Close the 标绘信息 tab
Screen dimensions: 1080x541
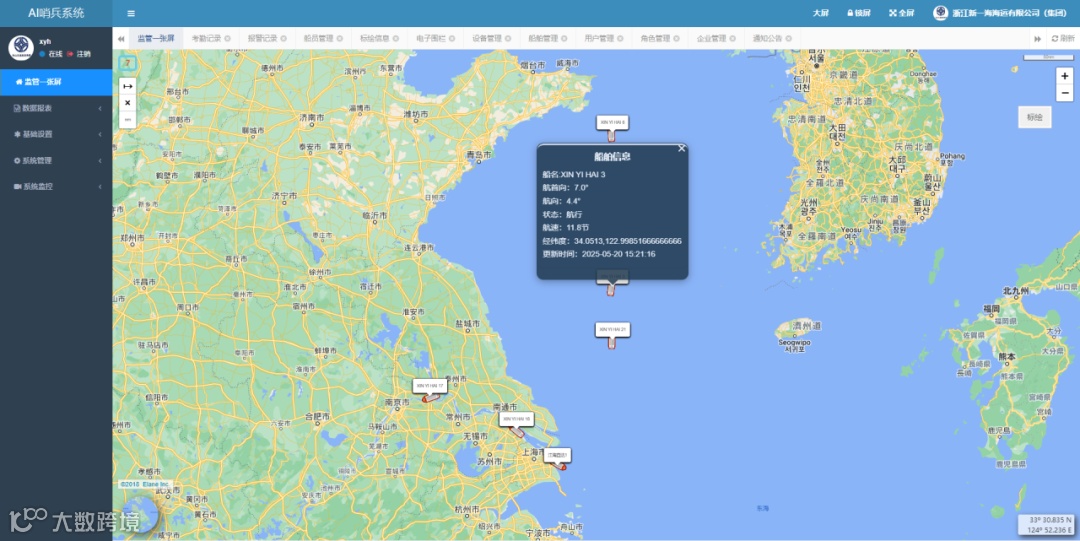395,39
